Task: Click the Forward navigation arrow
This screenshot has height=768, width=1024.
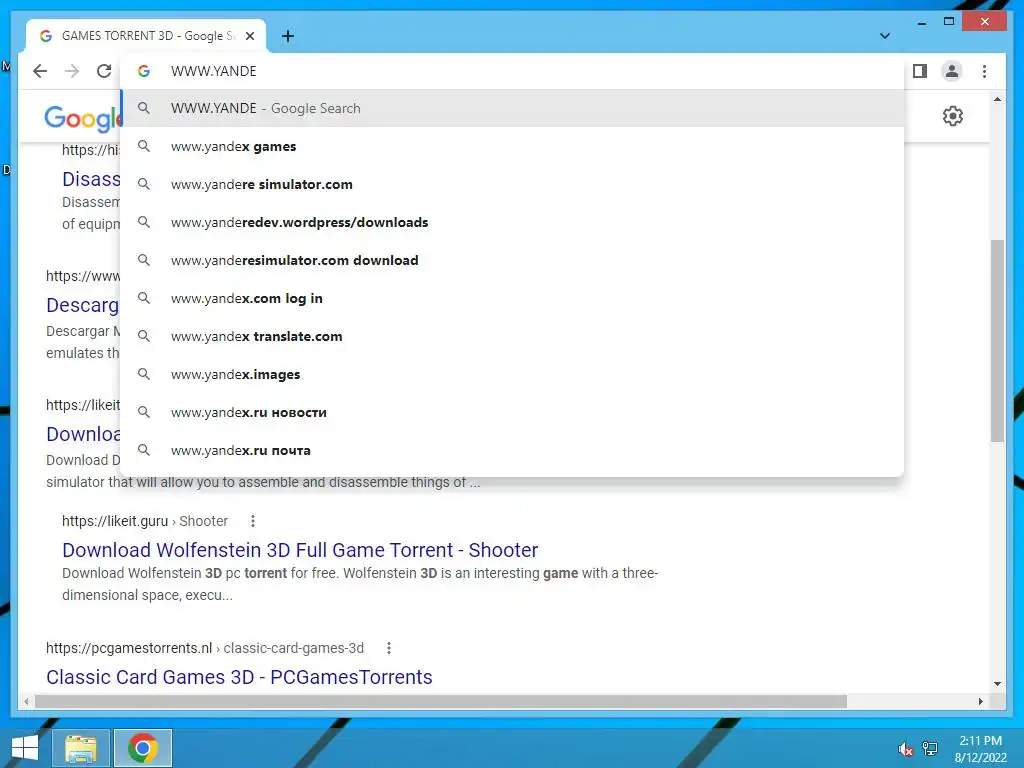Action: click(72, 71)
